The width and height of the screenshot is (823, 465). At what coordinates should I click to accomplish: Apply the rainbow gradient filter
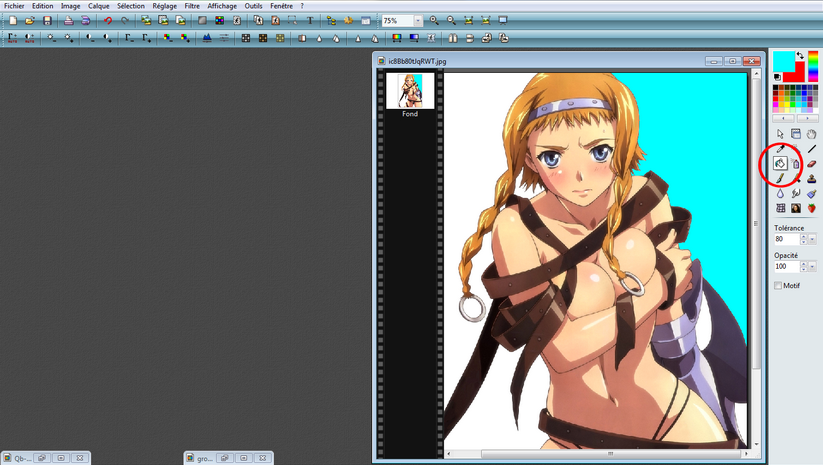click(396, 38)
